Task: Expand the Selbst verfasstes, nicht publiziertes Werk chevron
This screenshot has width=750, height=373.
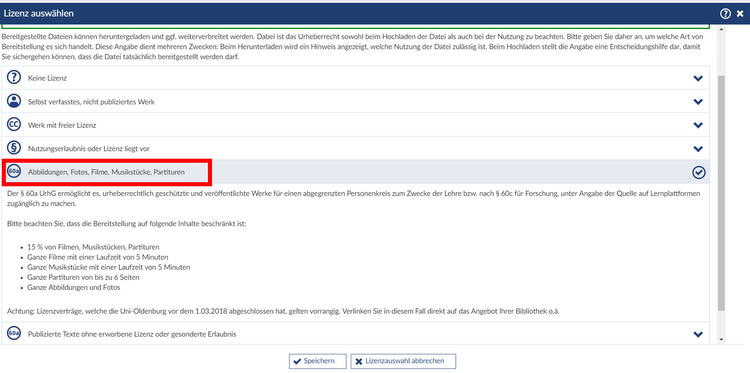Action: pyautogui.click(x=698, y=101)
